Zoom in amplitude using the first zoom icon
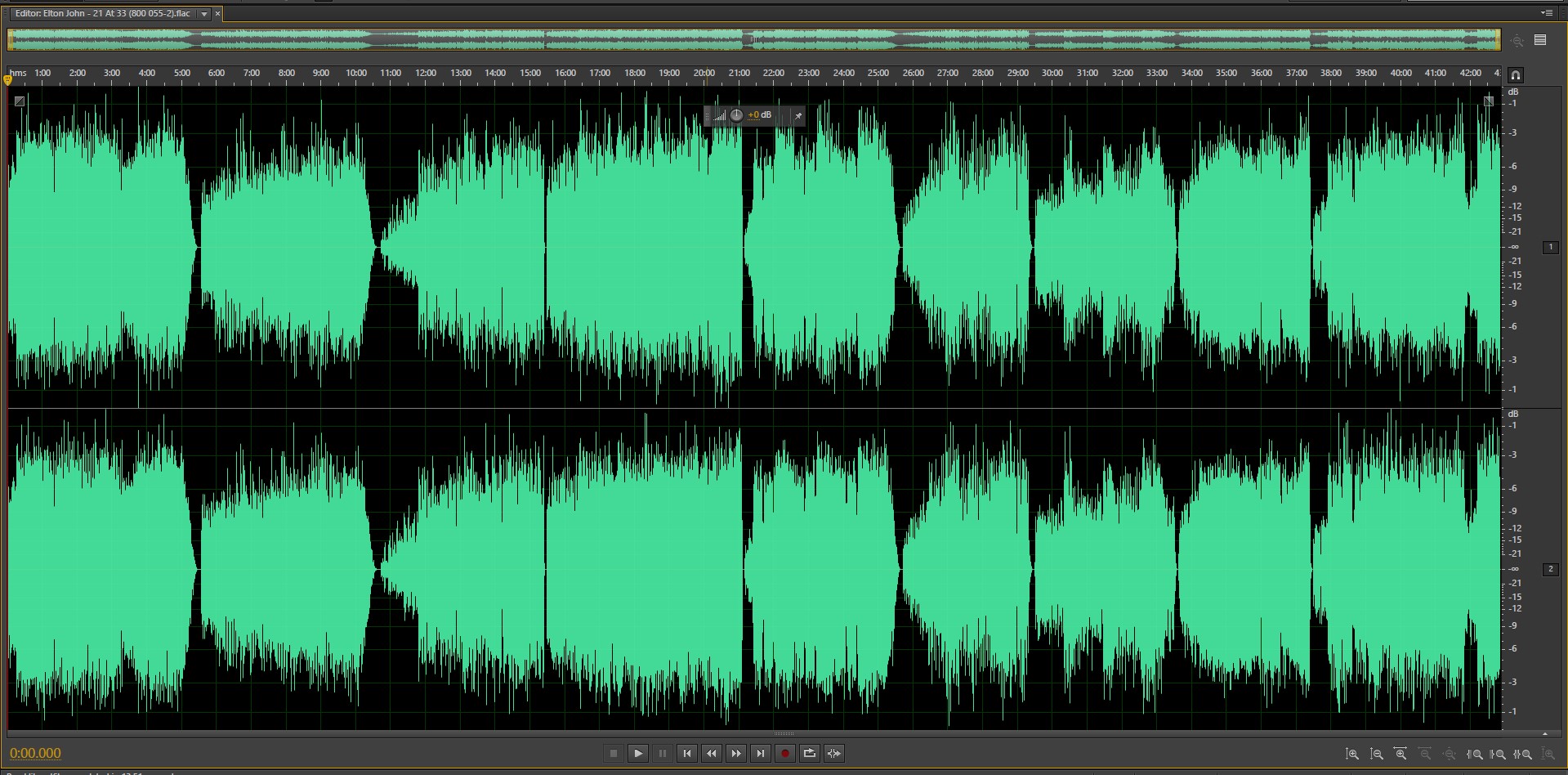Viewport: 1568px width, 775px height. point(1352,755)
